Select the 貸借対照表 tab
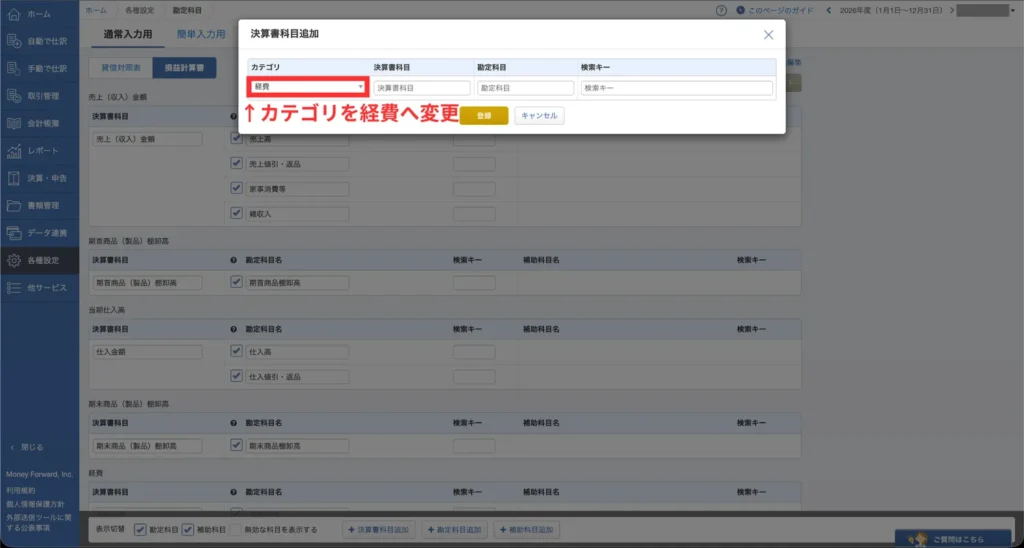Viewport: 1024px width, 548px height. [121, 68]
